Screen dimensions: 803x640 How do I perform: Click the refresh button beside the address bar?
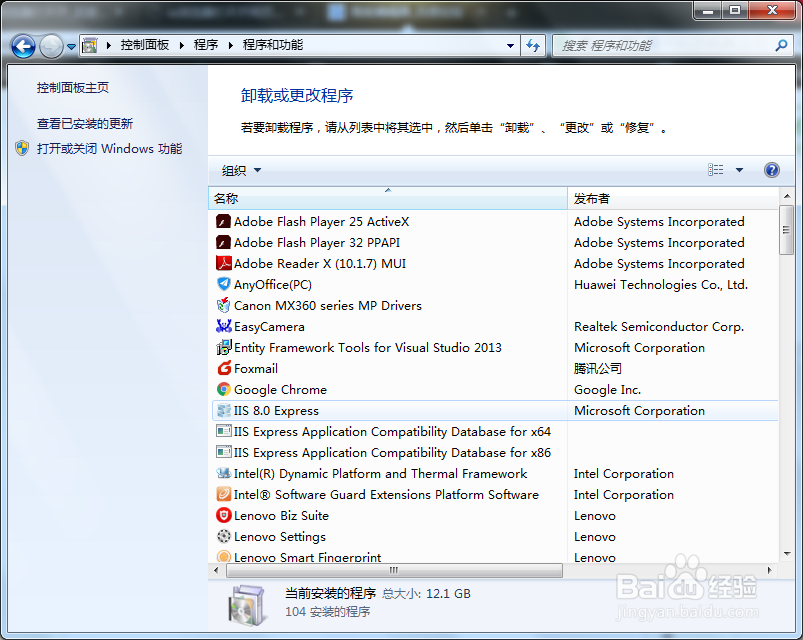point(533,46)
